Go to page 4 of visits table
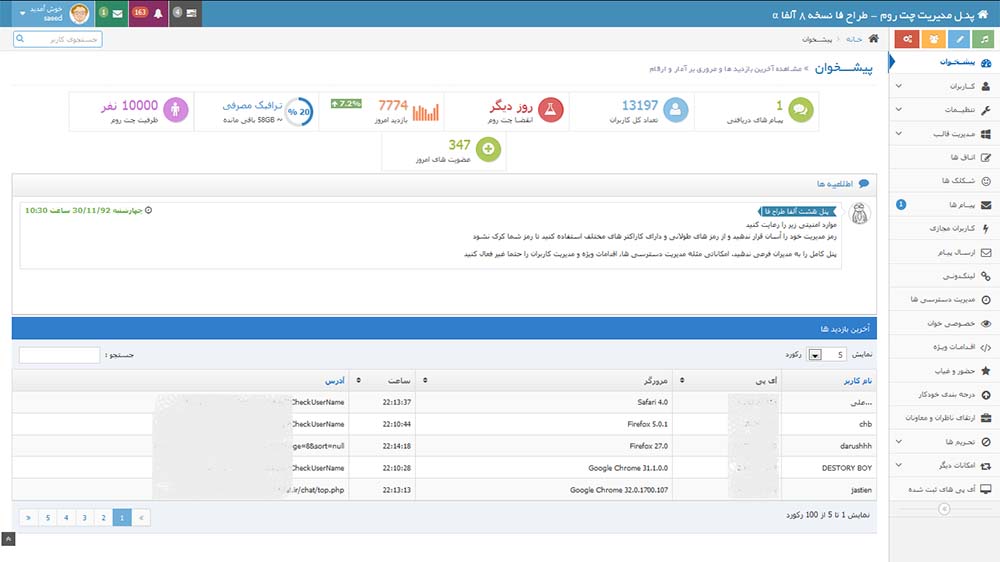 click(66, 518)
